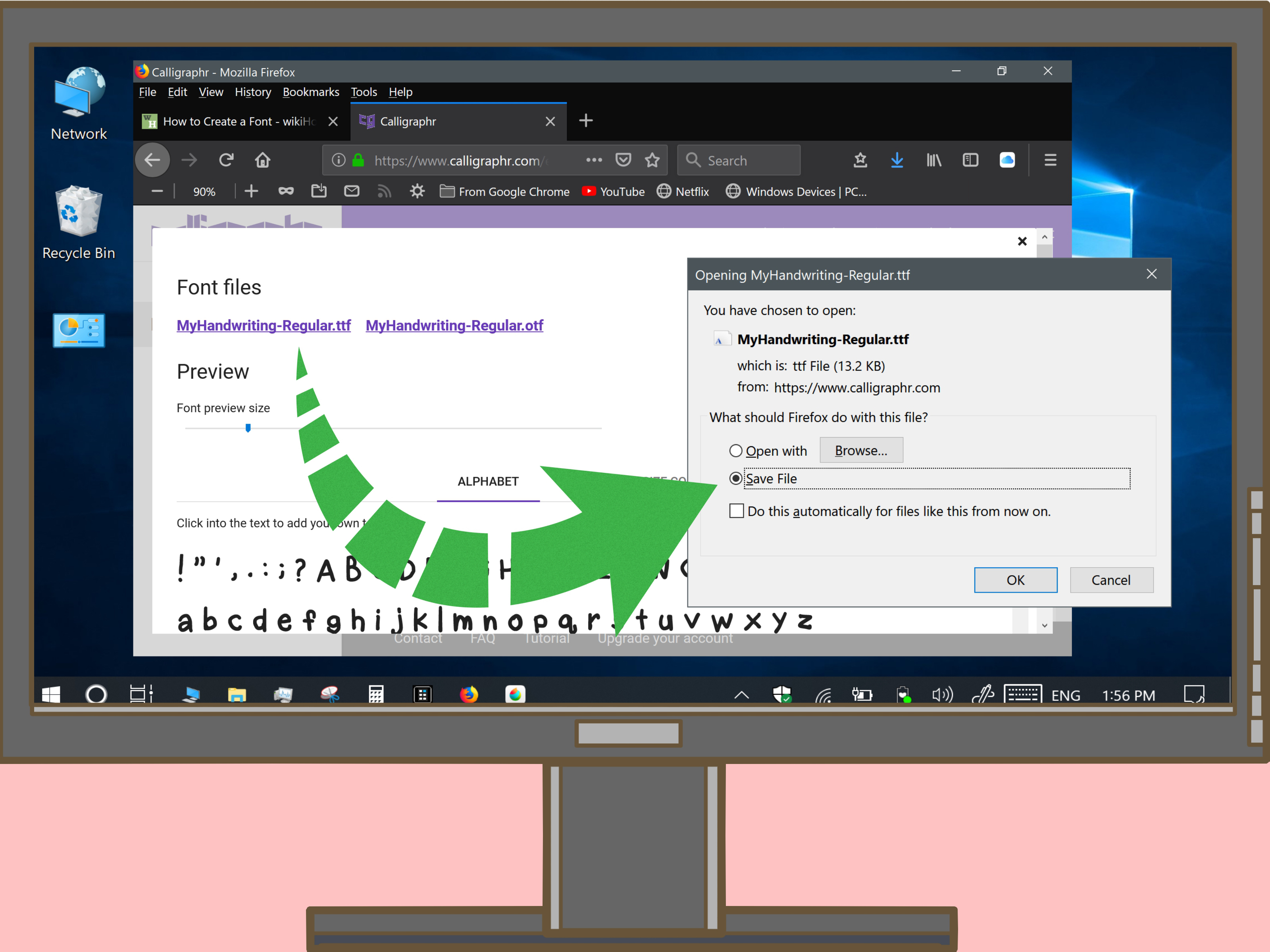Image resolution: width=1270 pixels, height=952 pixels.
Task: Show site information icon in address bar
Action: [x=339, y=160]
